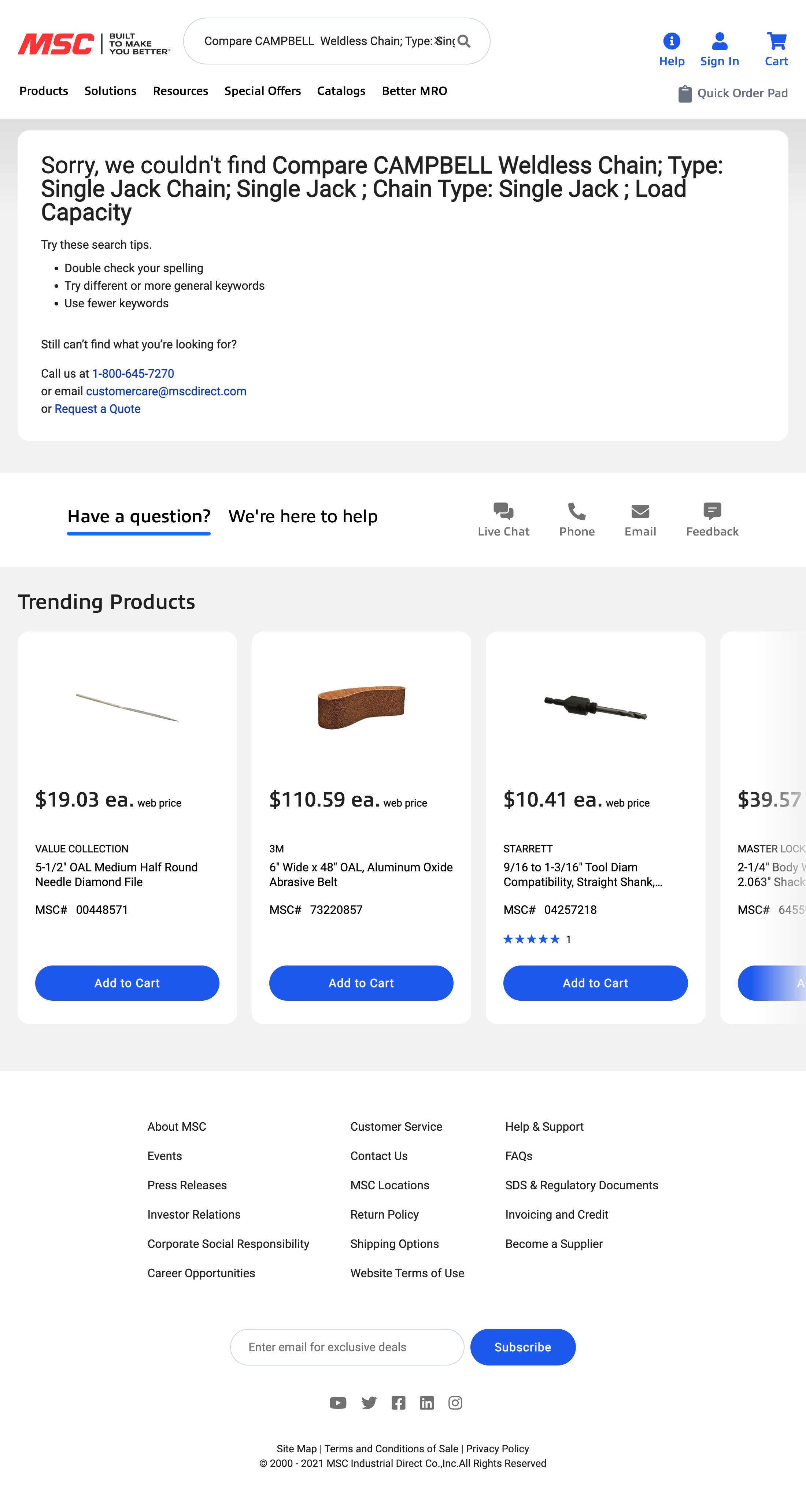Expand the Resources menu
806x1512 pixels.
[180, 91]
